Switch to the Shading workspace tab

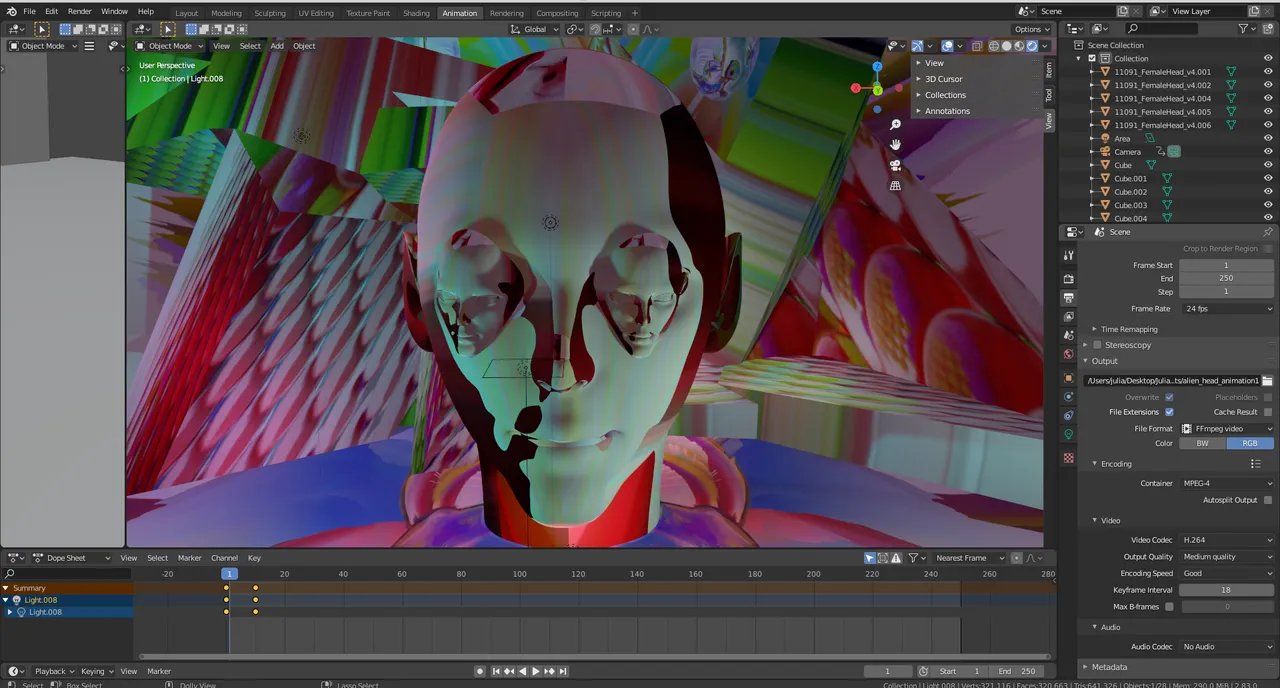(x=416, y=13)
